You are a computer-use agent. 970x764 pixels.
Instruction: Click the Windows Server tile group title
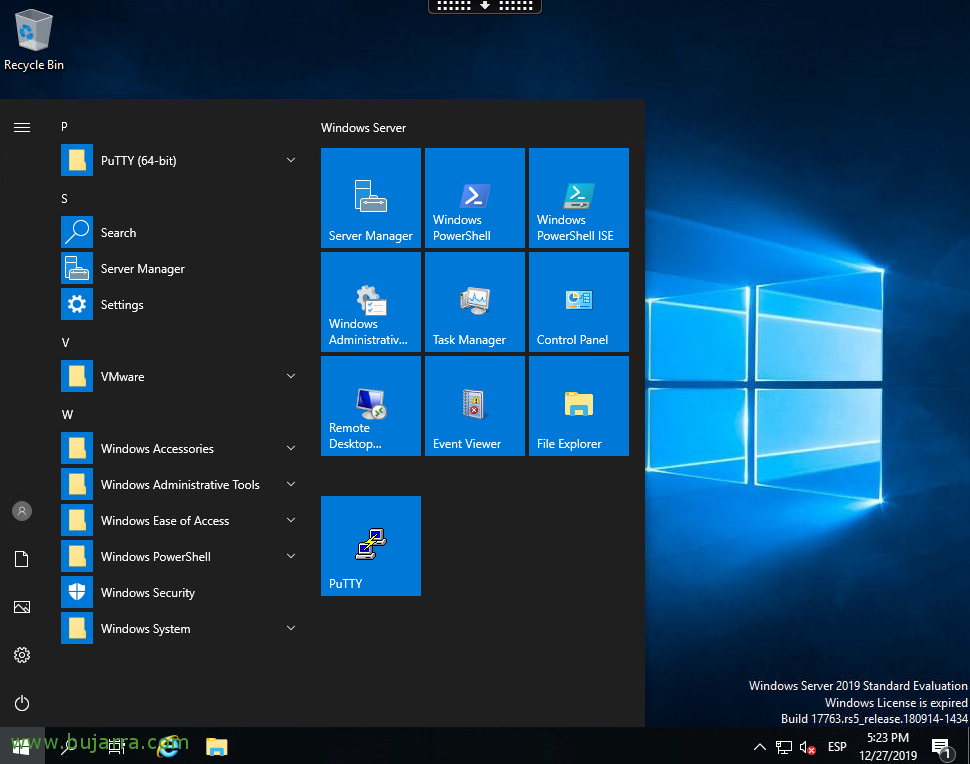pos(363,127)
